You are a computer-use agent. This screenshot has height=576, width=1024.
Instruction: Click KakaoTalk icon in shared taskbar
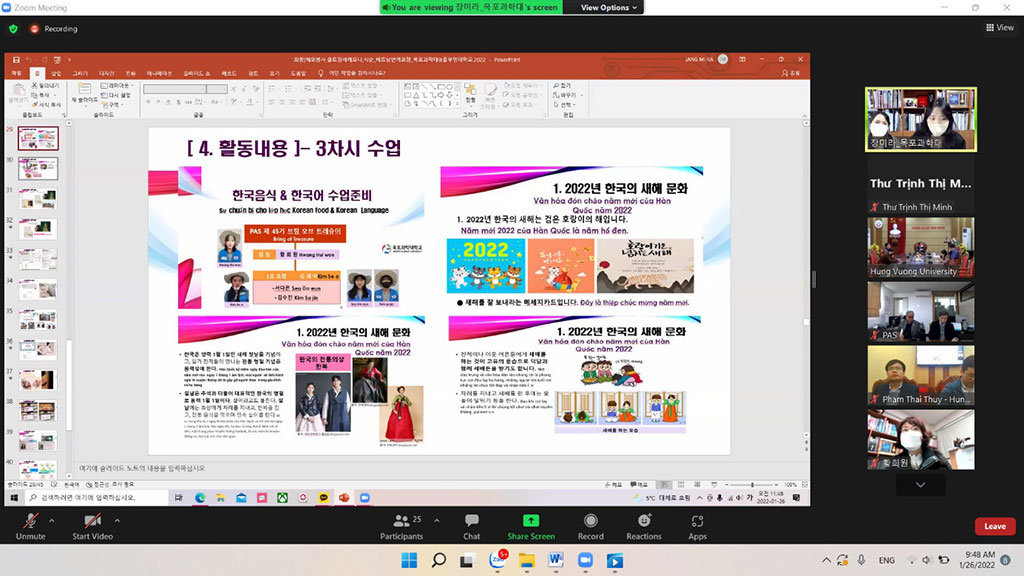pos(323,498)
